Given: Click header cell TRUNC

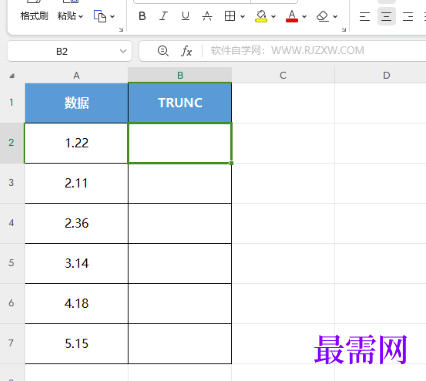Looking at the screenshot, I should pyautogui.click(x=180, y=103).
